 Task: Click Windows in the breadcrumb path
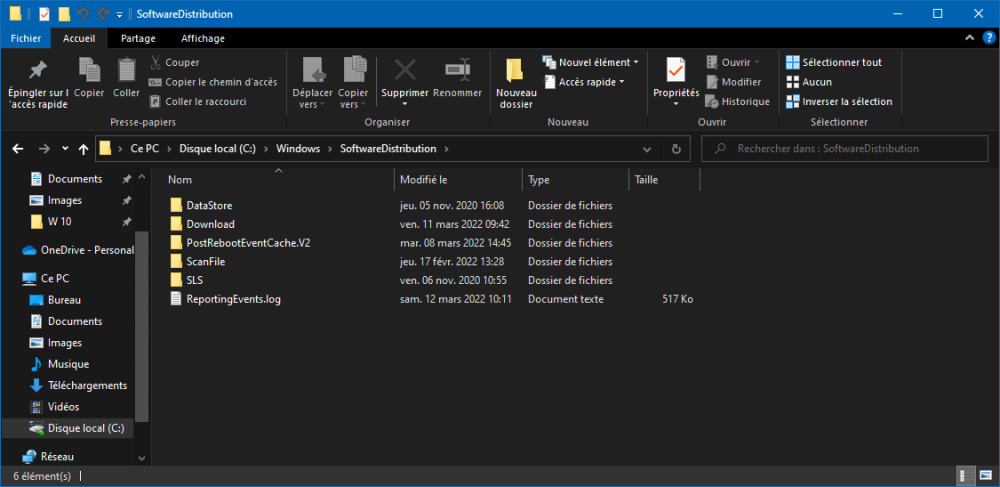point(297,149)
